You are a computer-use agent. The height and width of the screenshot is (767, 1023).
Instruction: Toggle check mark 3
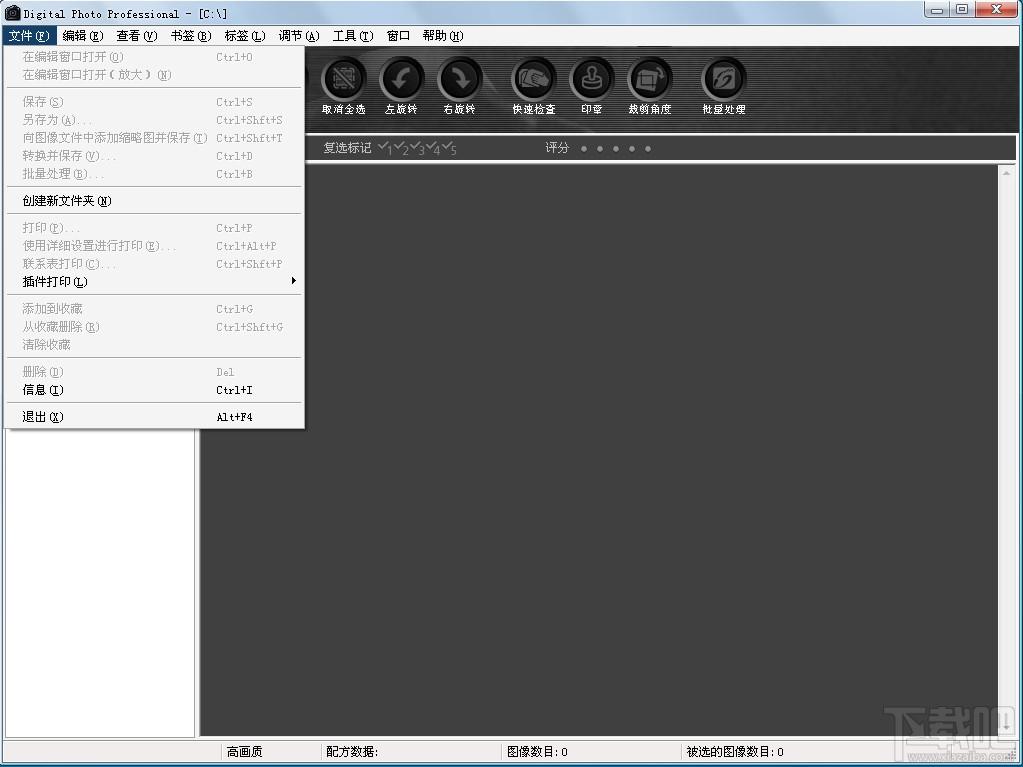418,148
